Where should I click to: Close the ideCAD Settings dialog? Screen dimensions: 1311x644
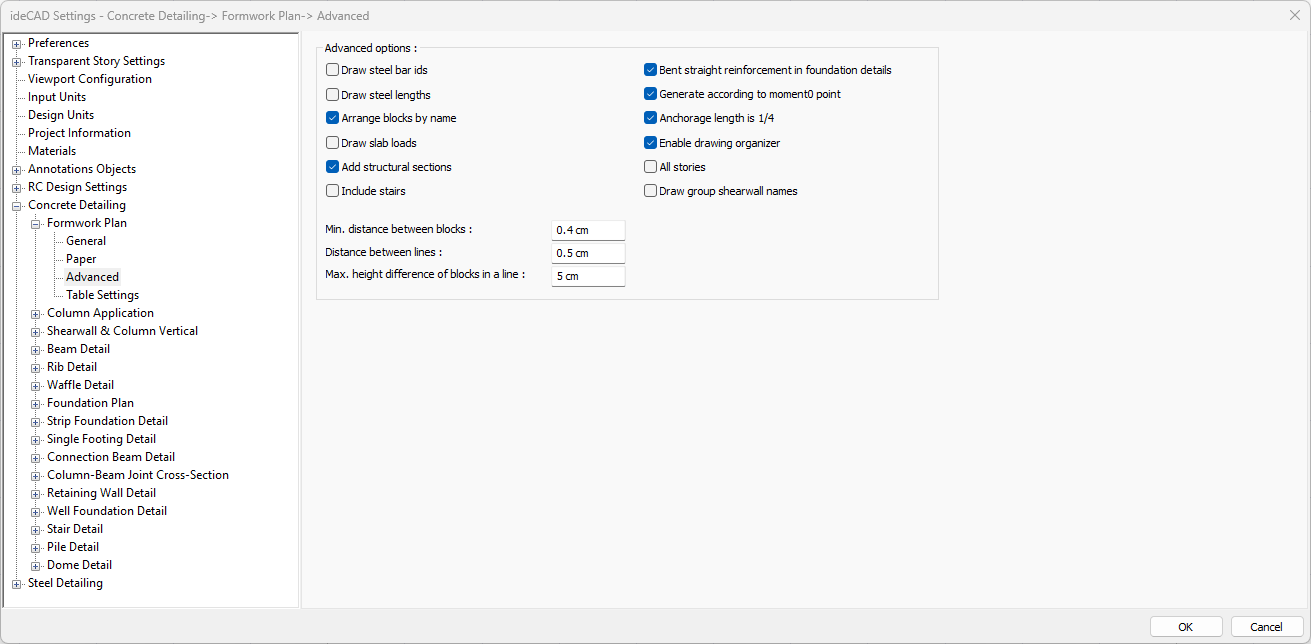pos(1295,15)
